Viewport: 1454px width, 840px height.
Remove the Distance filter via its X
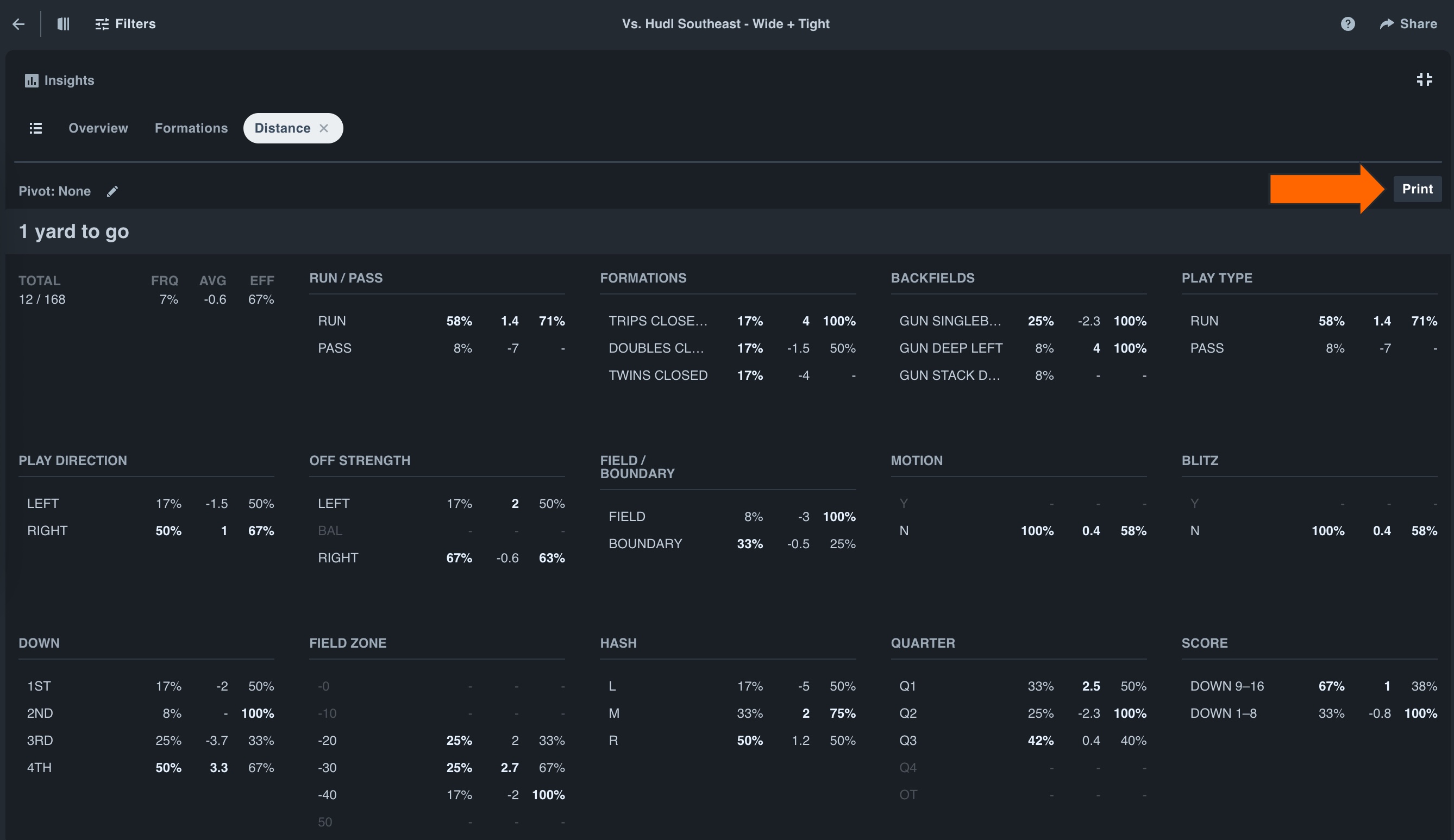pos(323,128)
